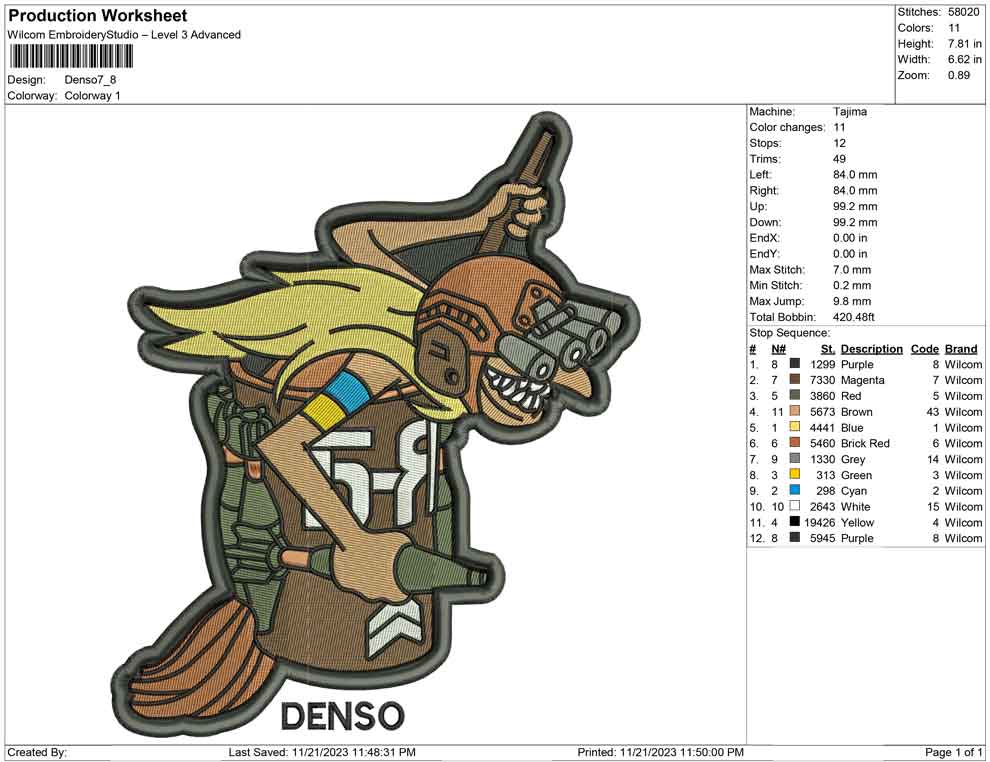Click the Page 1 of 1 indicator
This screenshot has height=762, width=990.
point(953,752)
